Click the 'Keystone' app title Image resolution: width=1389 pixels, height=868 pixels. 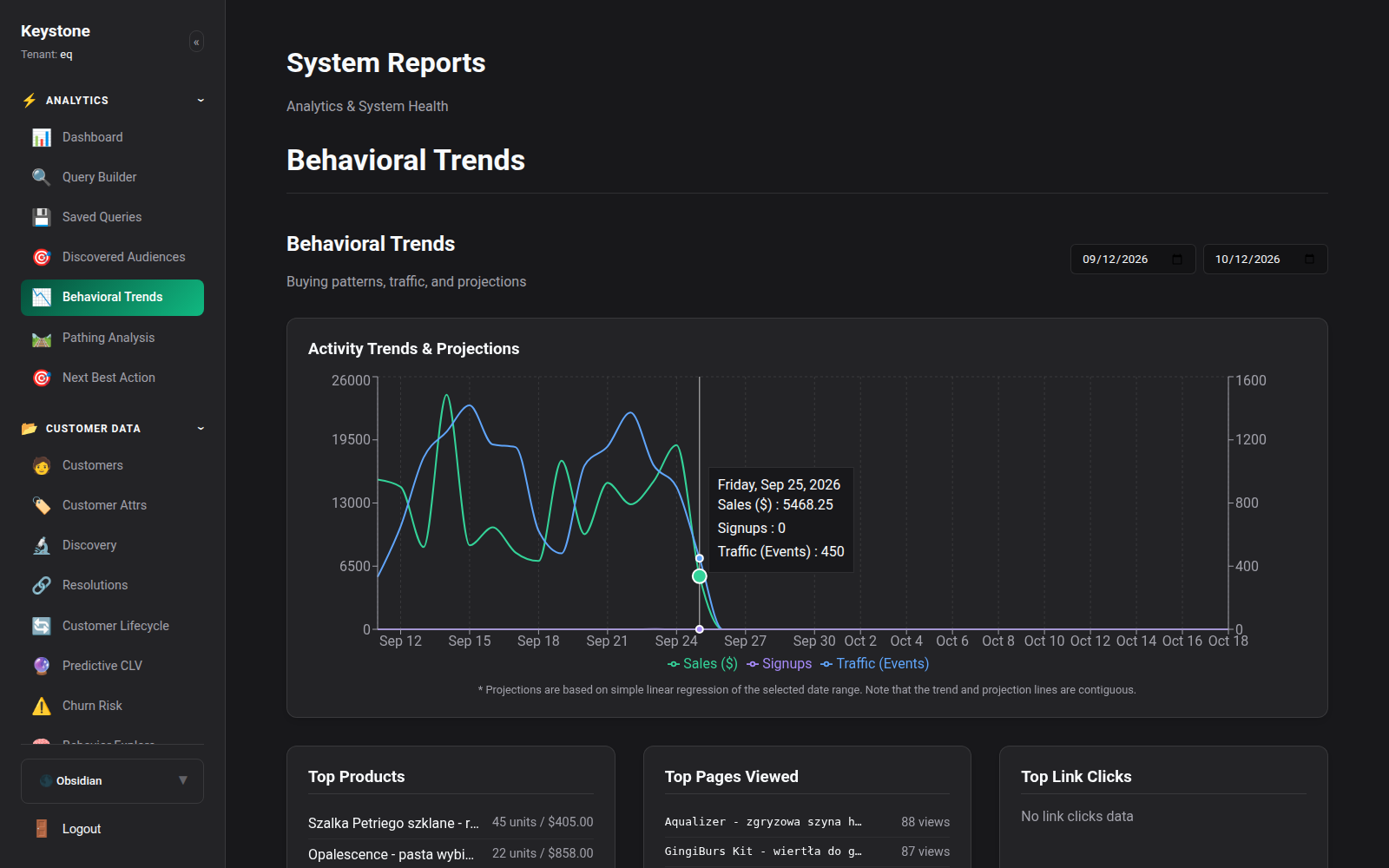coord(56,31)
